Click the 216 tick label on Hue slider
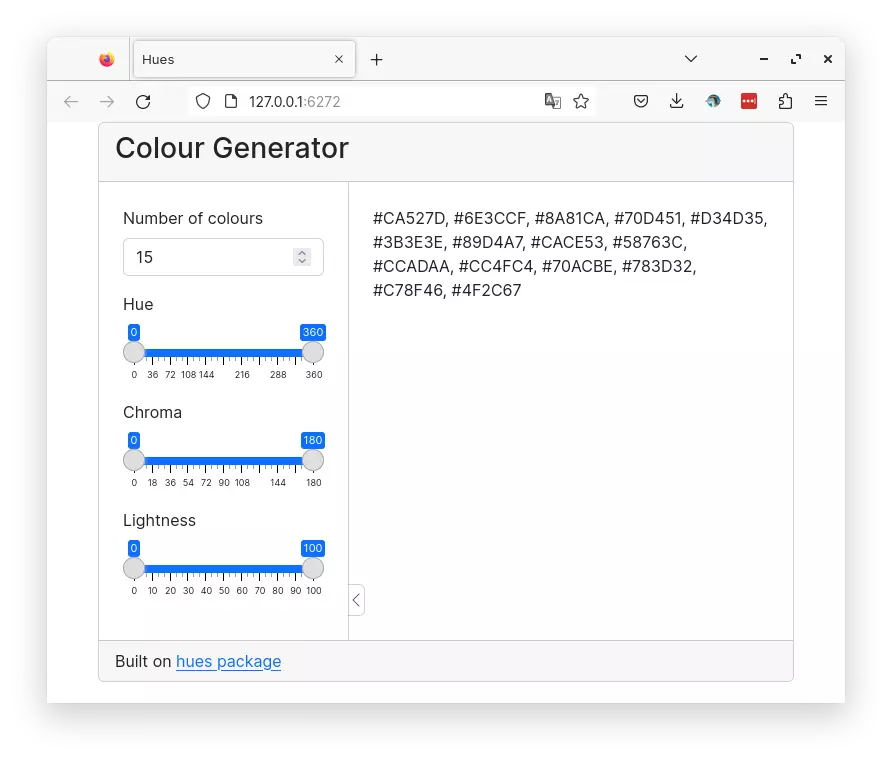Viewport: 892px width, 760px height. click(x=242, y=375)
